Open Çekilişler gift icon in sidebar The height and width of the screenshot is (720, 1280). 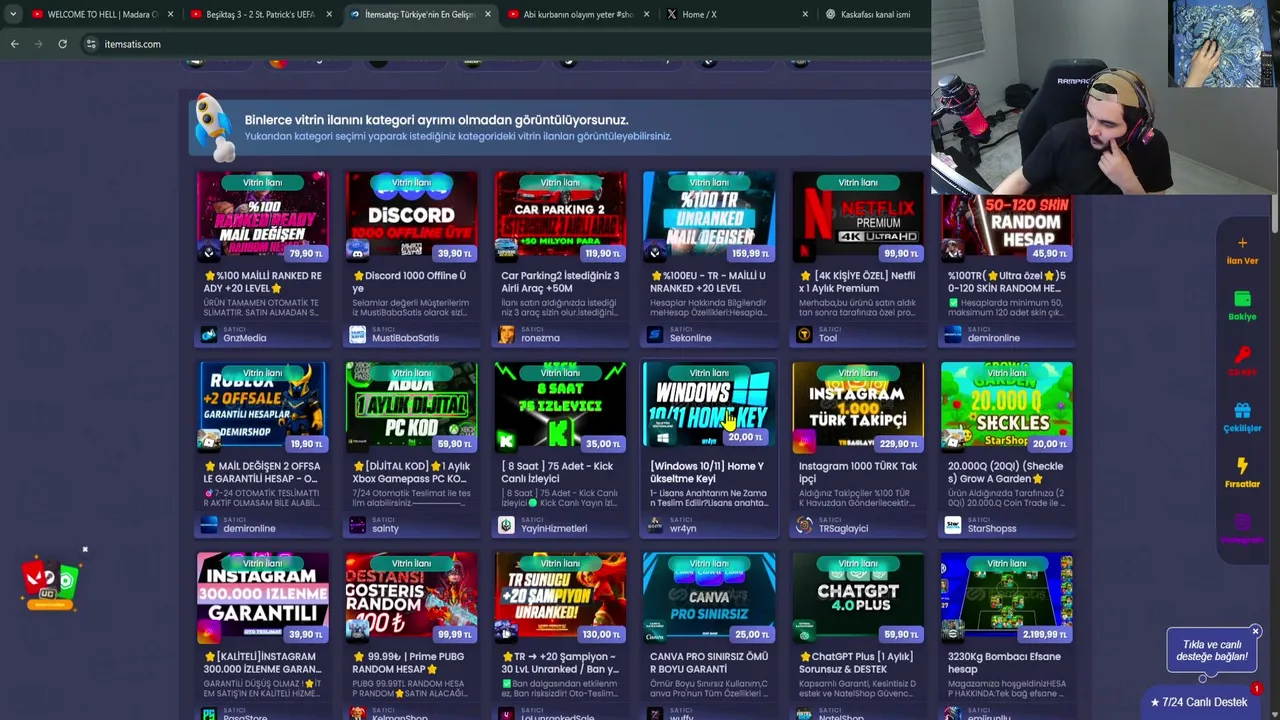pos(1242,411)
